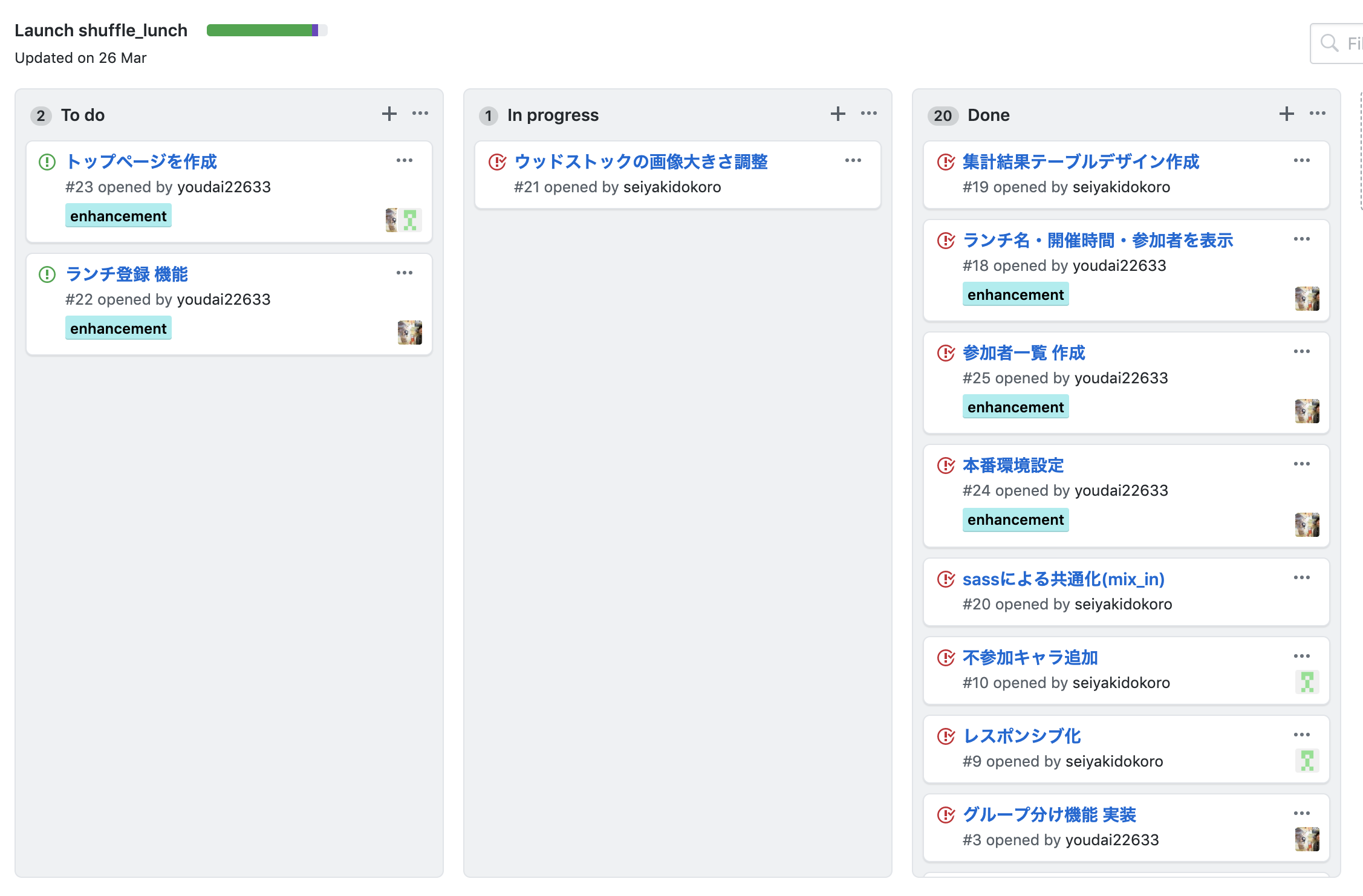Open issue トップページを作成
This screenshot has height=896, width=1363.
point(142,161)
